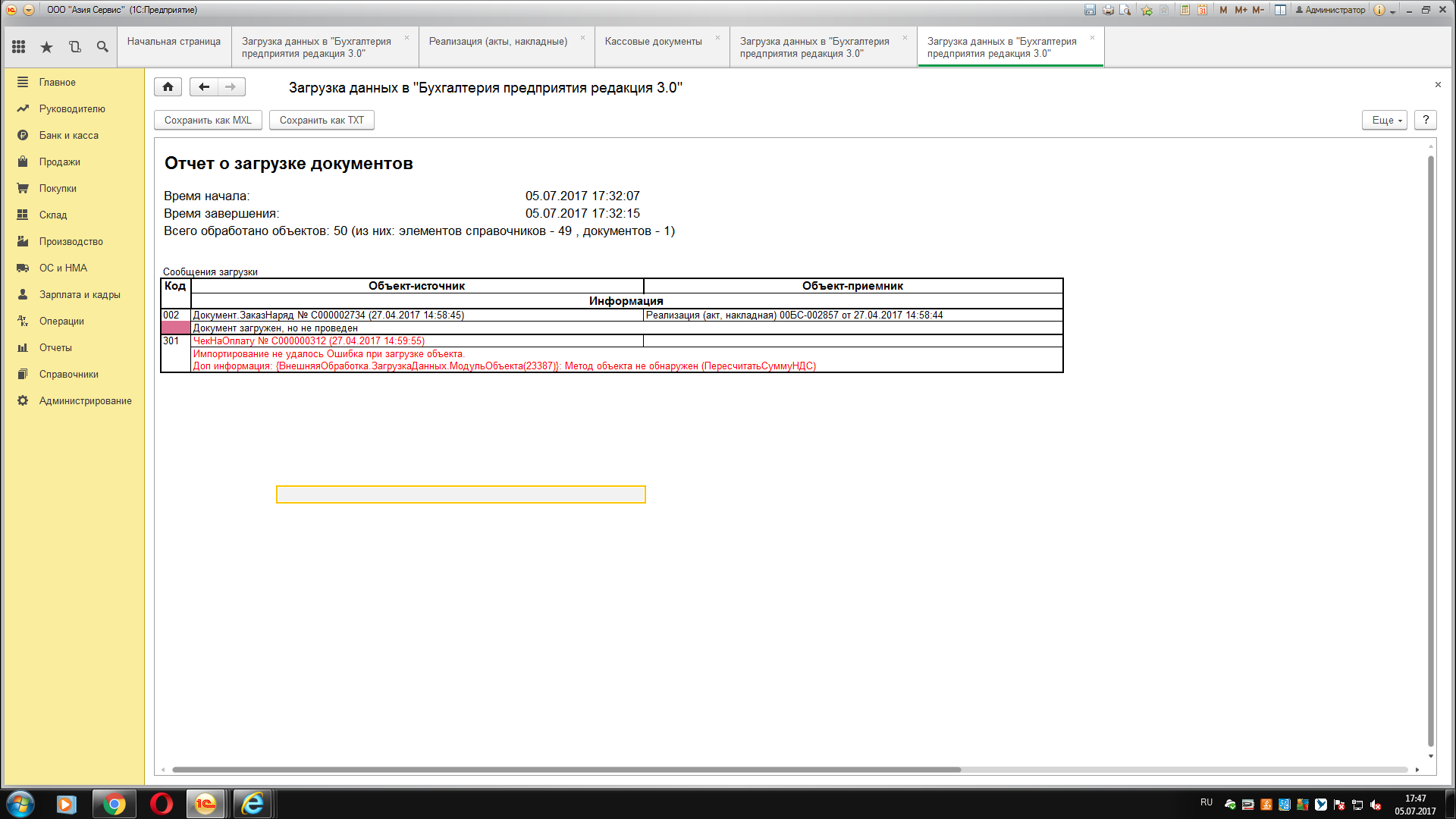Screen dimensions: 1456x819
Task: Open the Руководителю section
Action: [74, 108]
